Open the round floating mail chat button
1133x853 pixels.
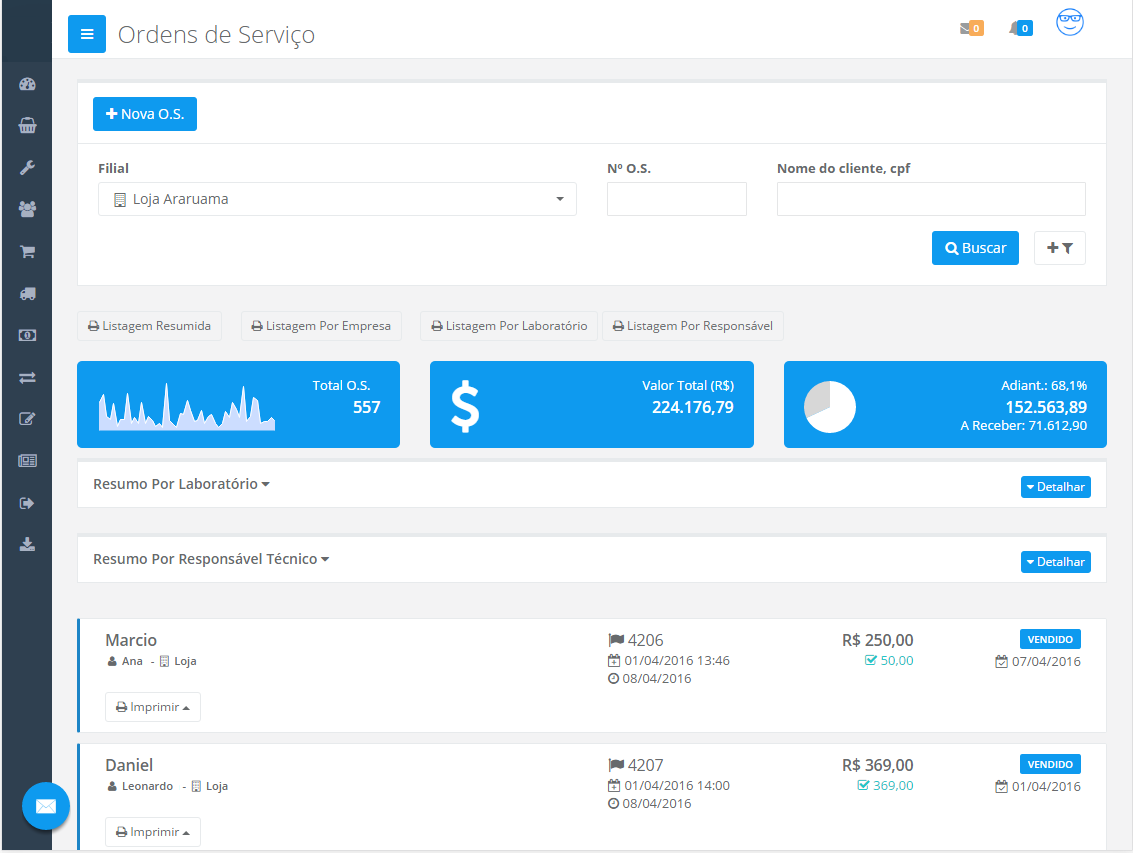point(46,806)
